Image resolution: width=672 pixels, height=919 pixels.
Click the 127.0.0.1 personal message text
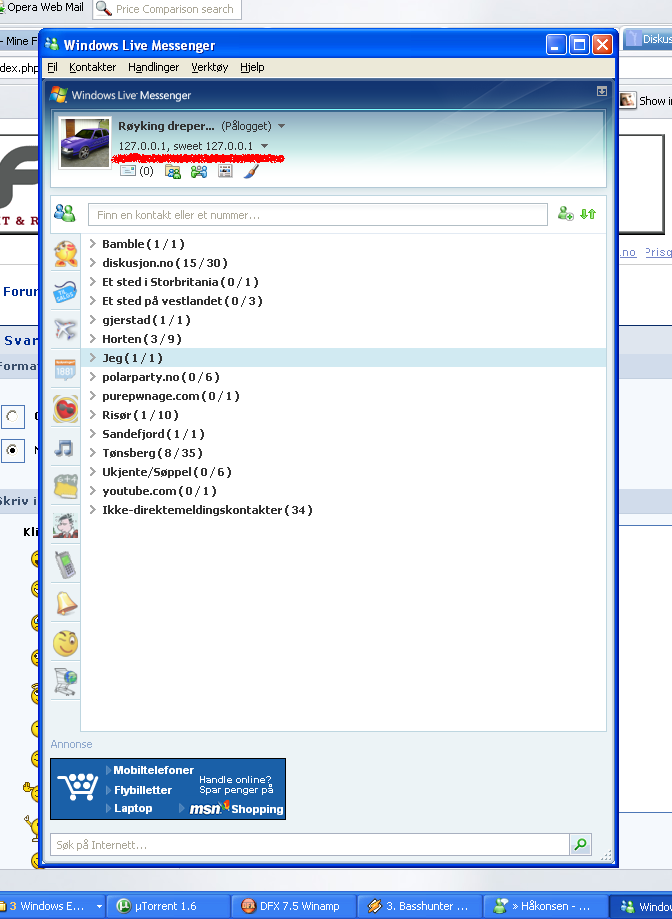pos(186,146)
